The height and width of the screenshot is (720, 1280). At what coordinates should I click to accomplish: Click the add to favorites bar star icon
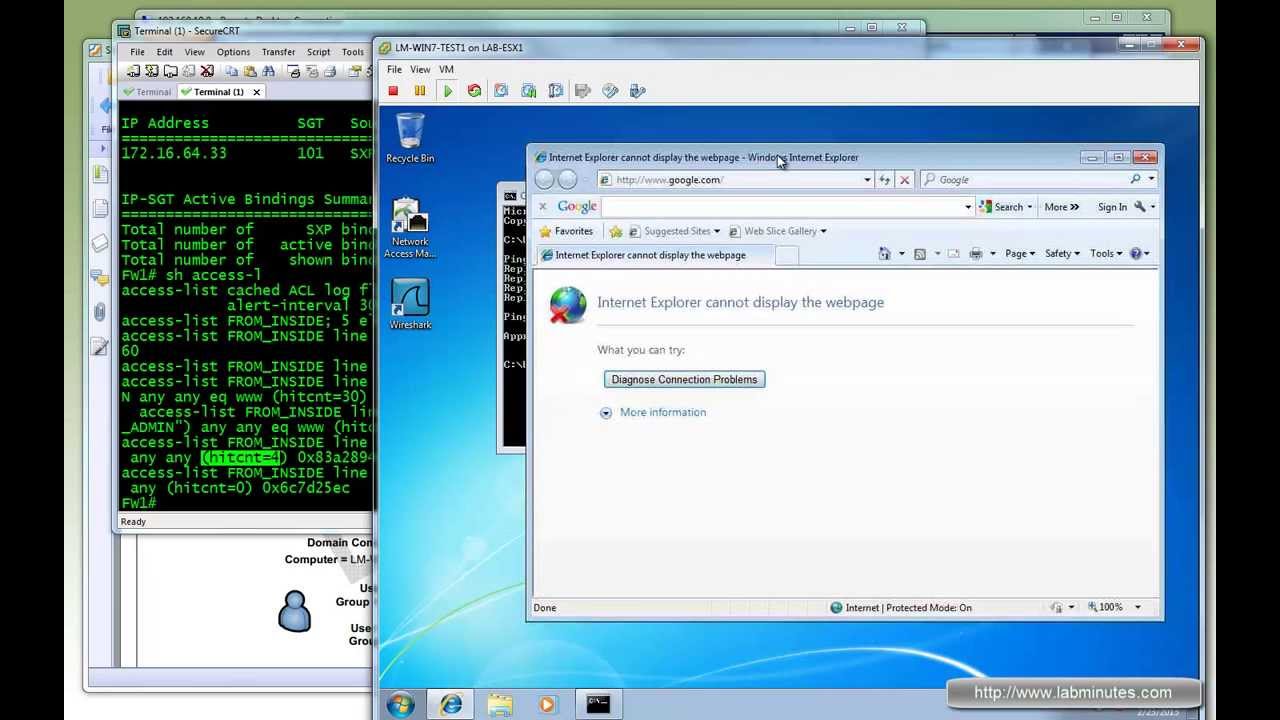click(x=616, y=231)
